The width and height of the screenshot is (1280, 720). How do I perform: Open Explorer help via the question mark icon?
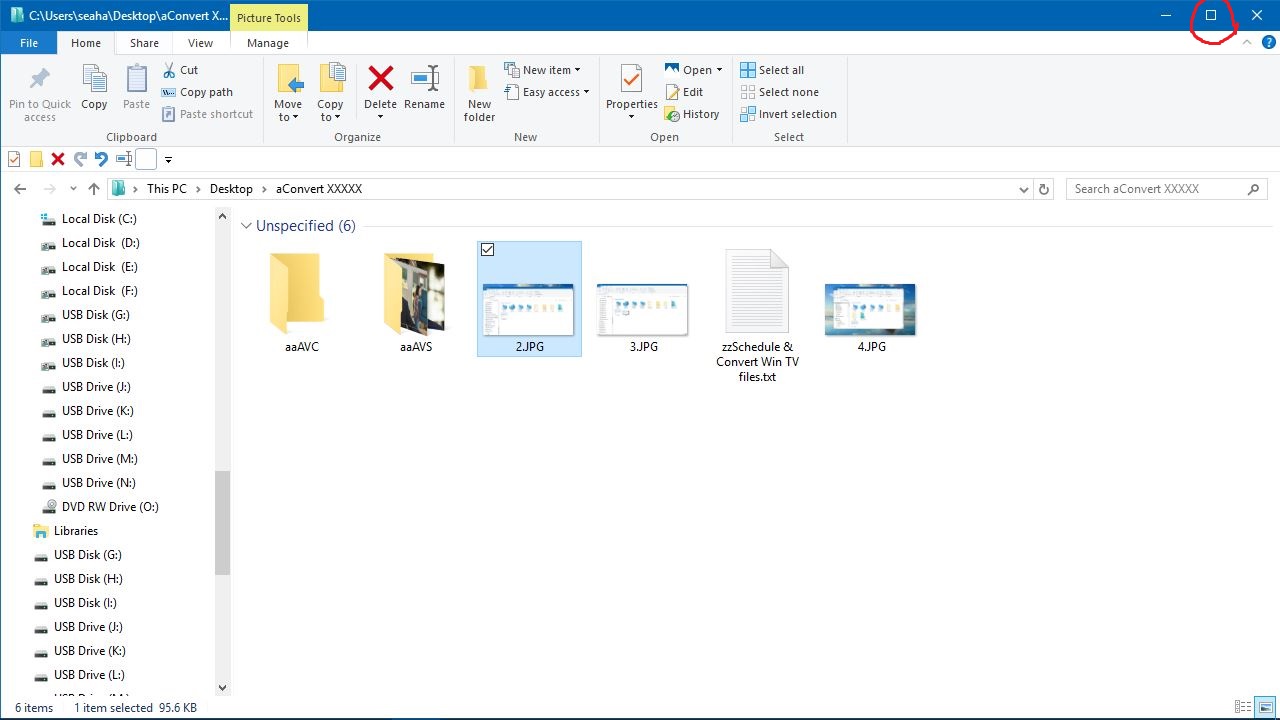(x=1269, y=43)
